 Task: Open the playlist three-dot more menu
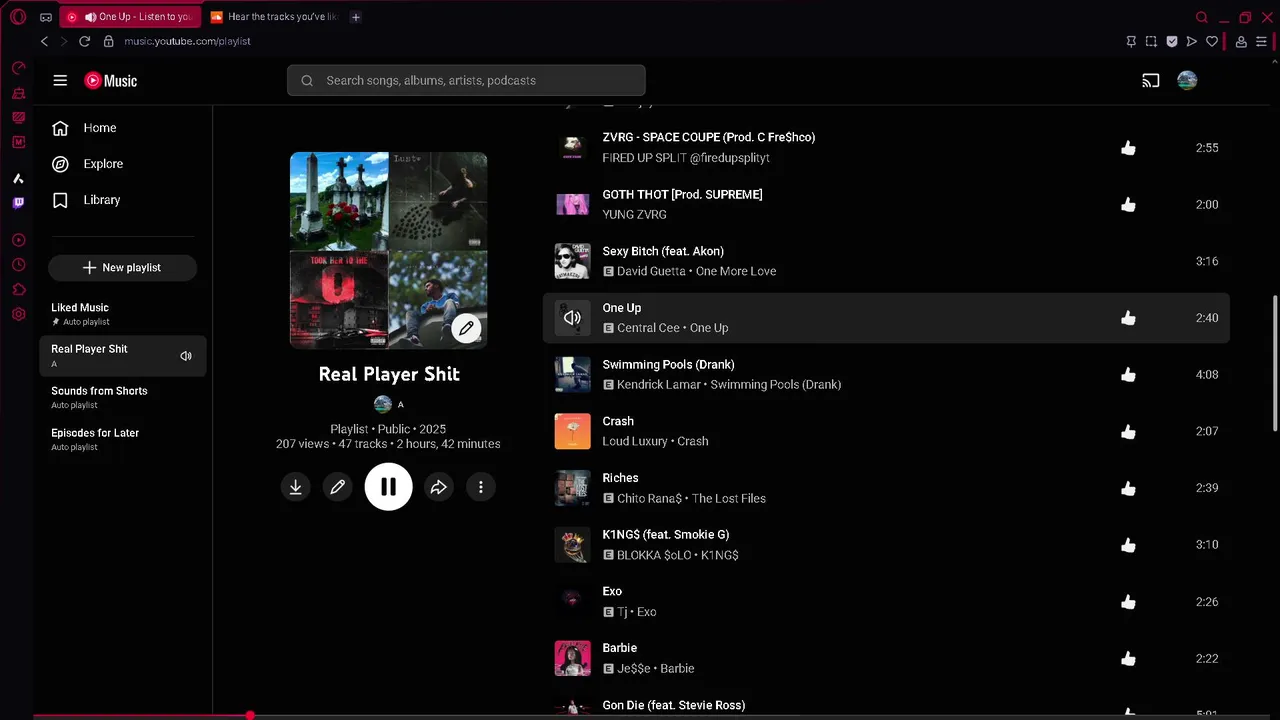point(481,487)
